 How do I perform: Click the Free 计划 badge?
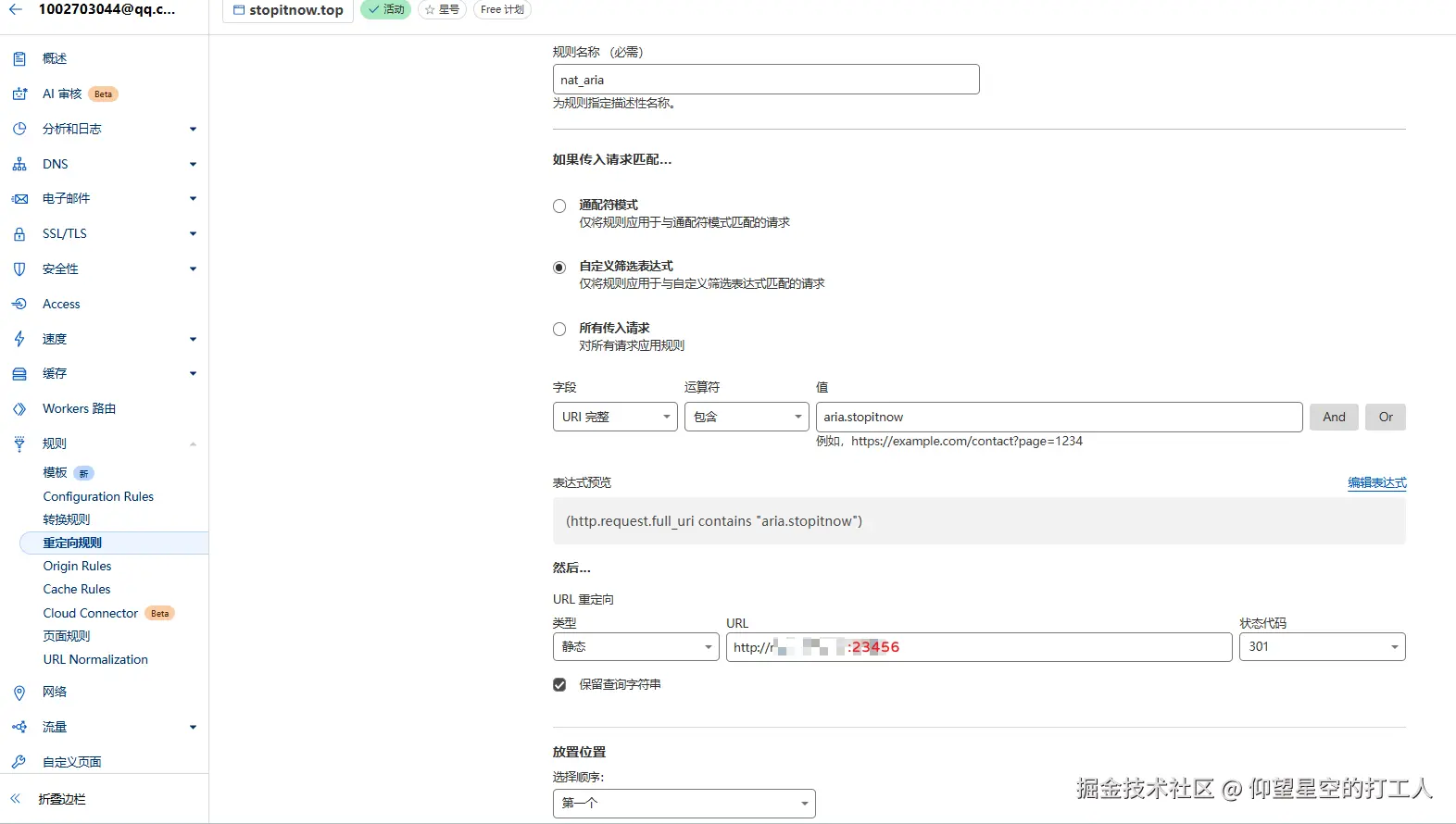click(502, 9)
